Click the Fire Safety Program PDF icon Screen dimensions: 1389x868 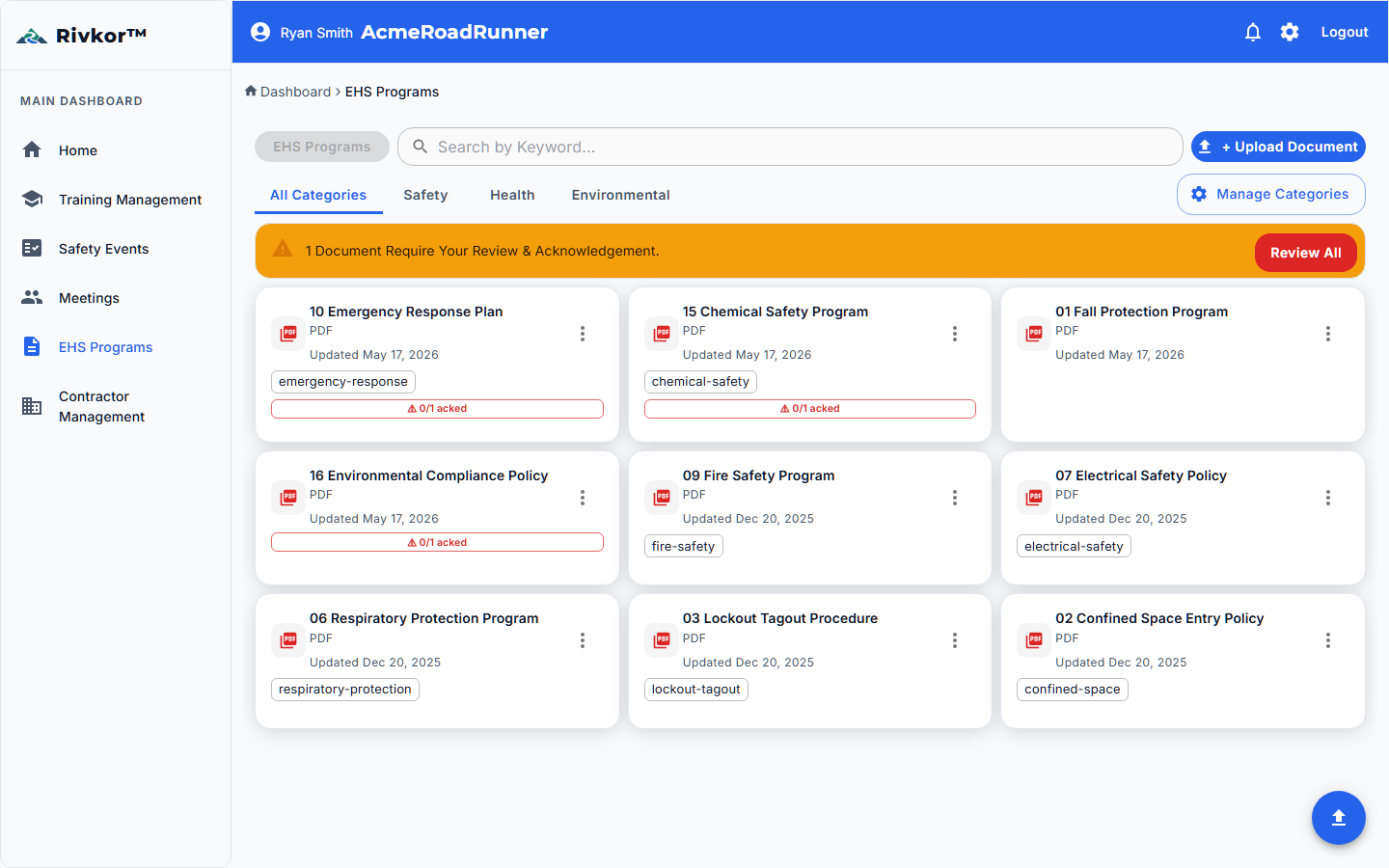[x=662, y=498]
